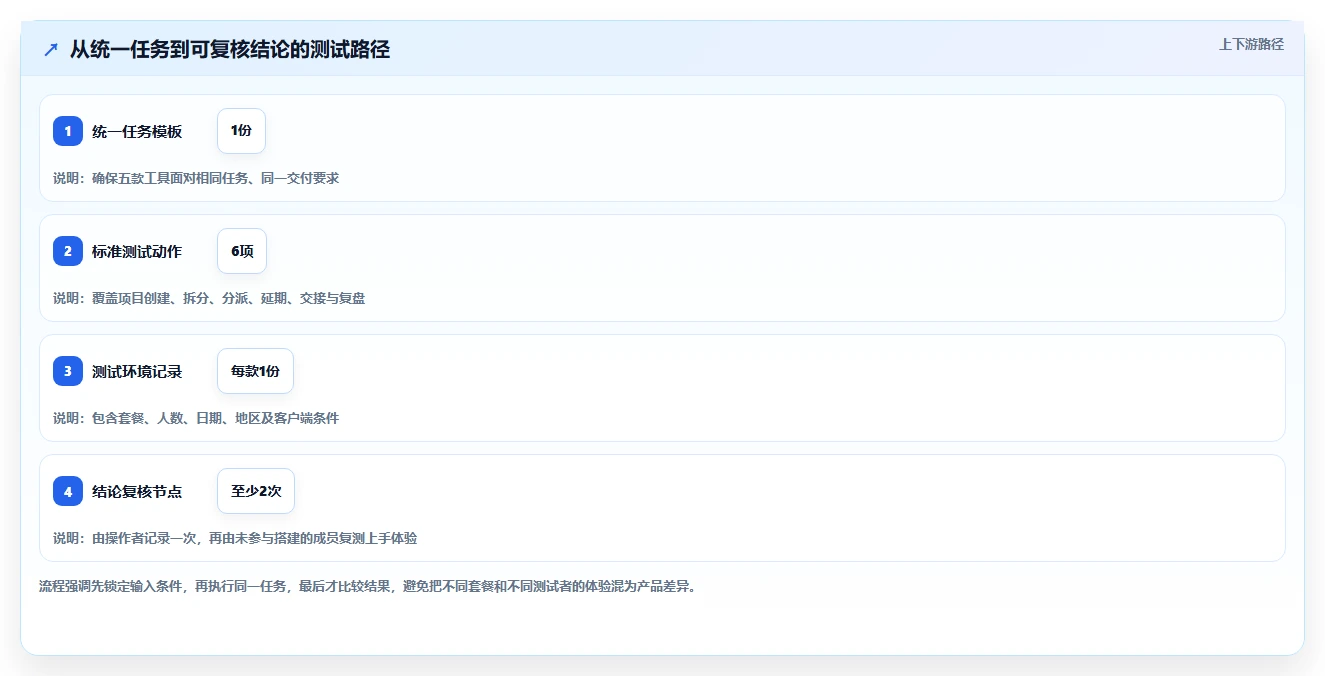Click description starting 覆盖项目创建、拆分
The image size is (1325, 676).
209,298
